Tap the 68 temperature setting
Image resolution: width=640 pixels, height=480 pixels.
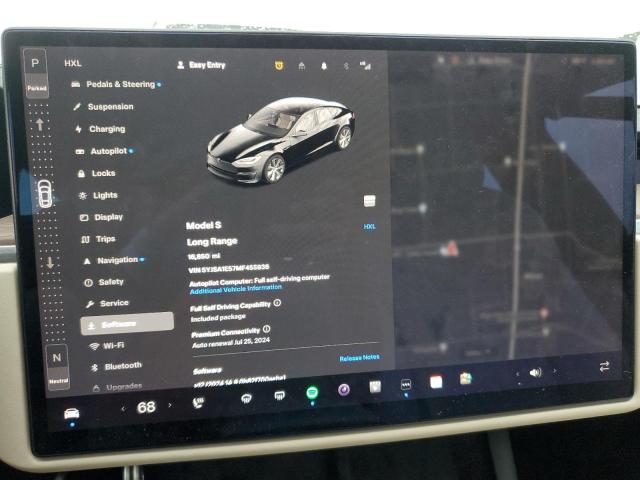146,407
